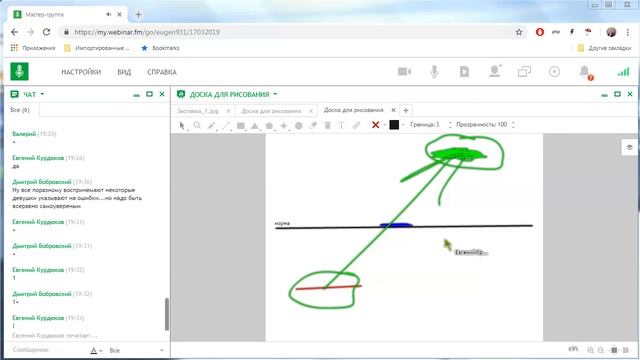Image resolution: width=640 pixels, height=360 pixels.
Task: Toggle the webcam camera icon
Action: coord(404,72)
